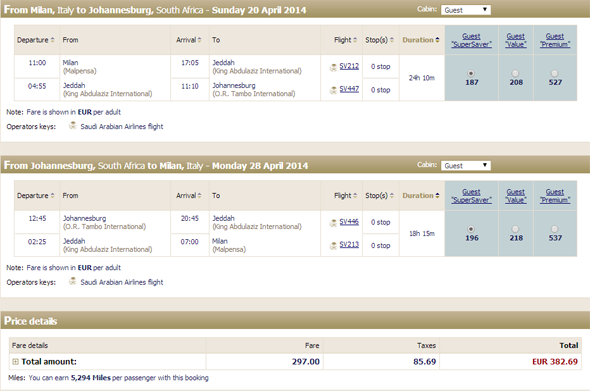Click the airline icon beside SV212

tap(333, 68)
